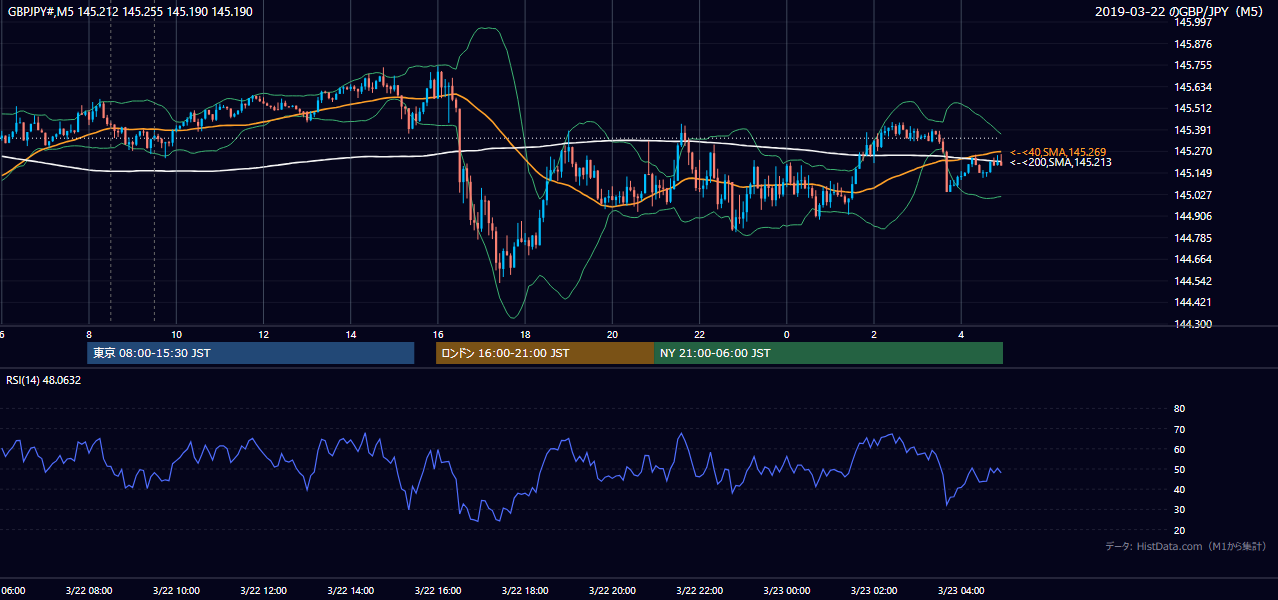This screenshot has width=1278, height=600.
Task: Click price axis value 145.876
Action: [x=1193, y=44]
